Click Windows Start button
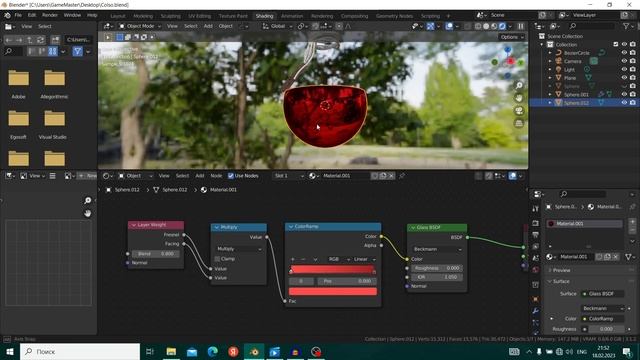 9,351
